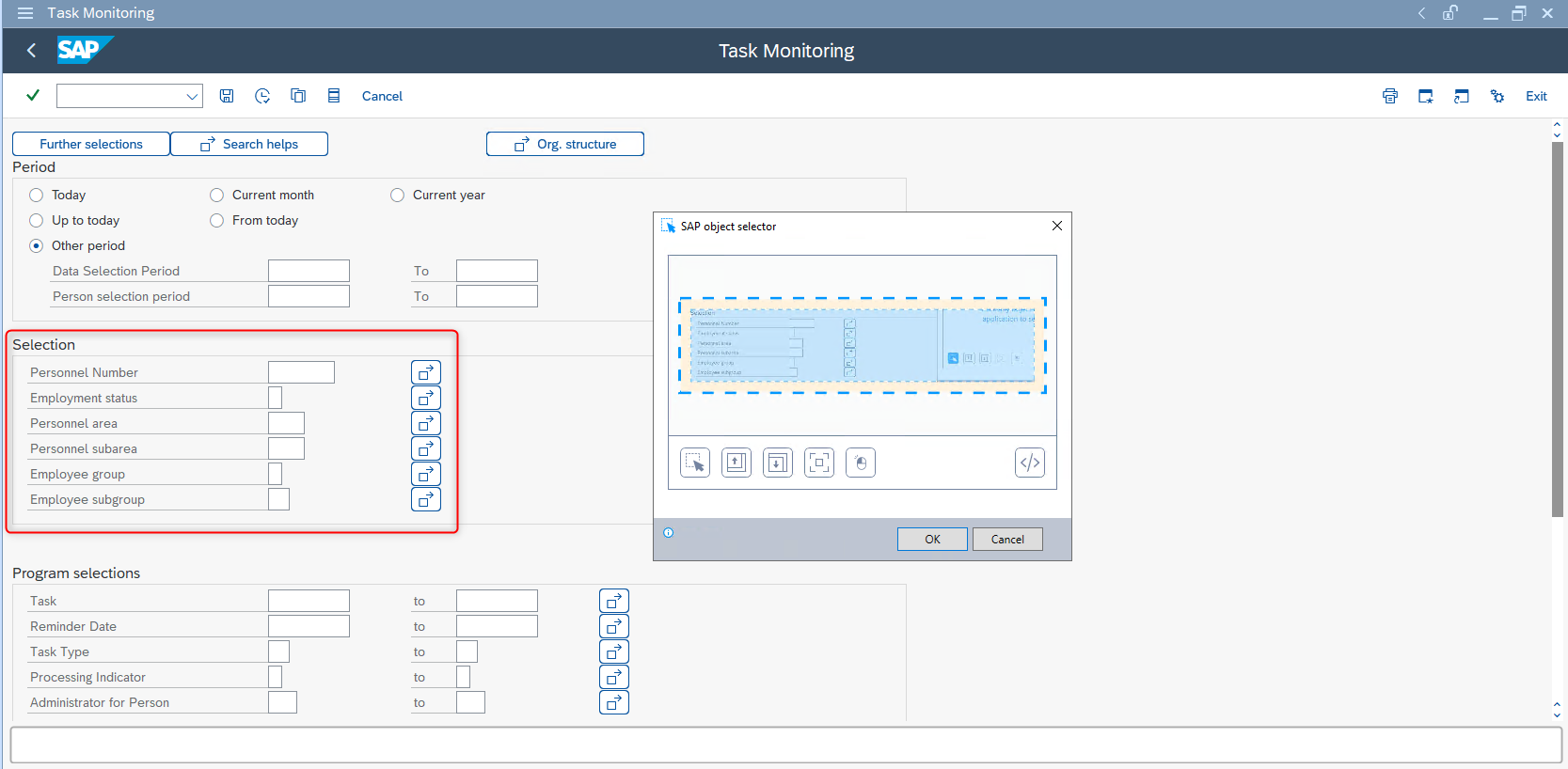The width and height of the screenshot is (1568, 769).
Task: Open the Org. structure selection
Action: tap(565, 144)
